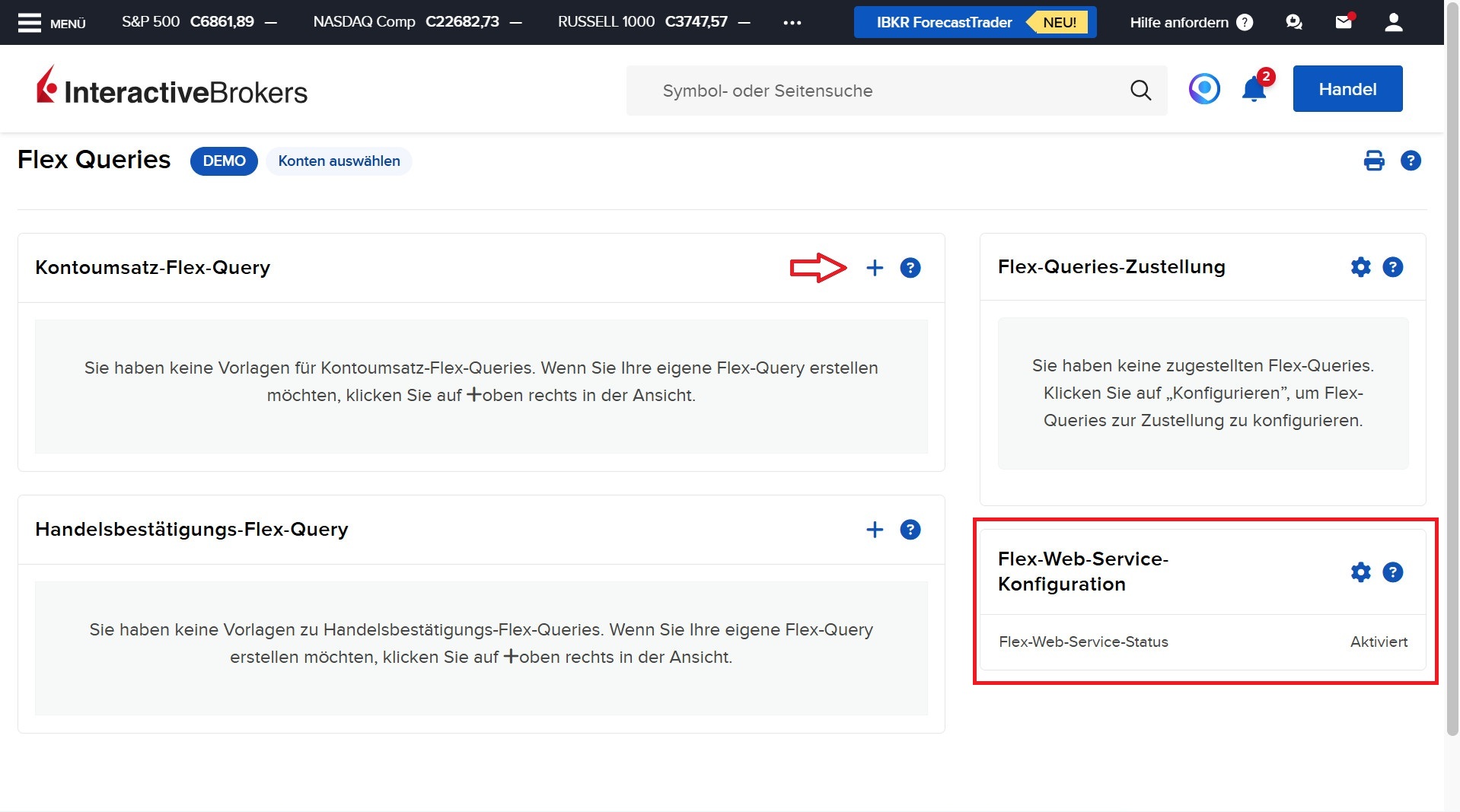Click the Flex-Web-Service-Status label
1460x812 pixels.
(1083, 642)
